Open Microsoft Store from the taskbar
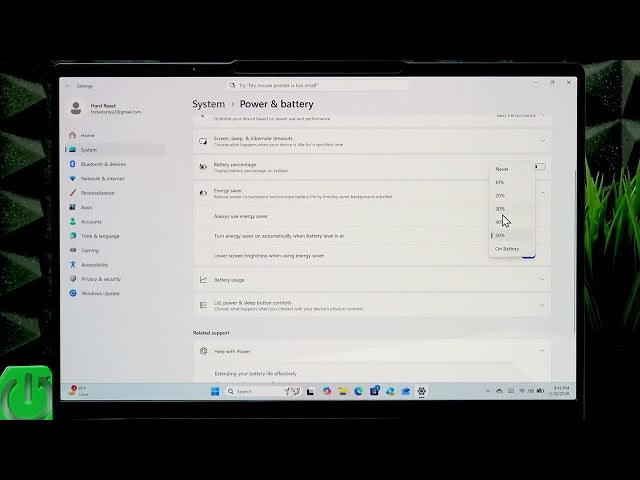 (x=374, y=391)
